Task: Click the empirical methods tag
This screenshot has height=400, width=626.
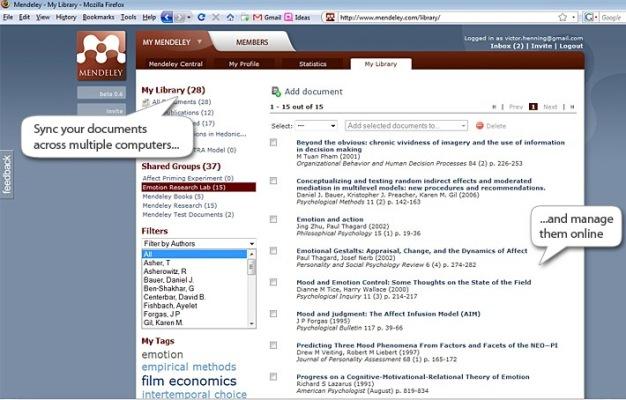Action: click(189, 367)
